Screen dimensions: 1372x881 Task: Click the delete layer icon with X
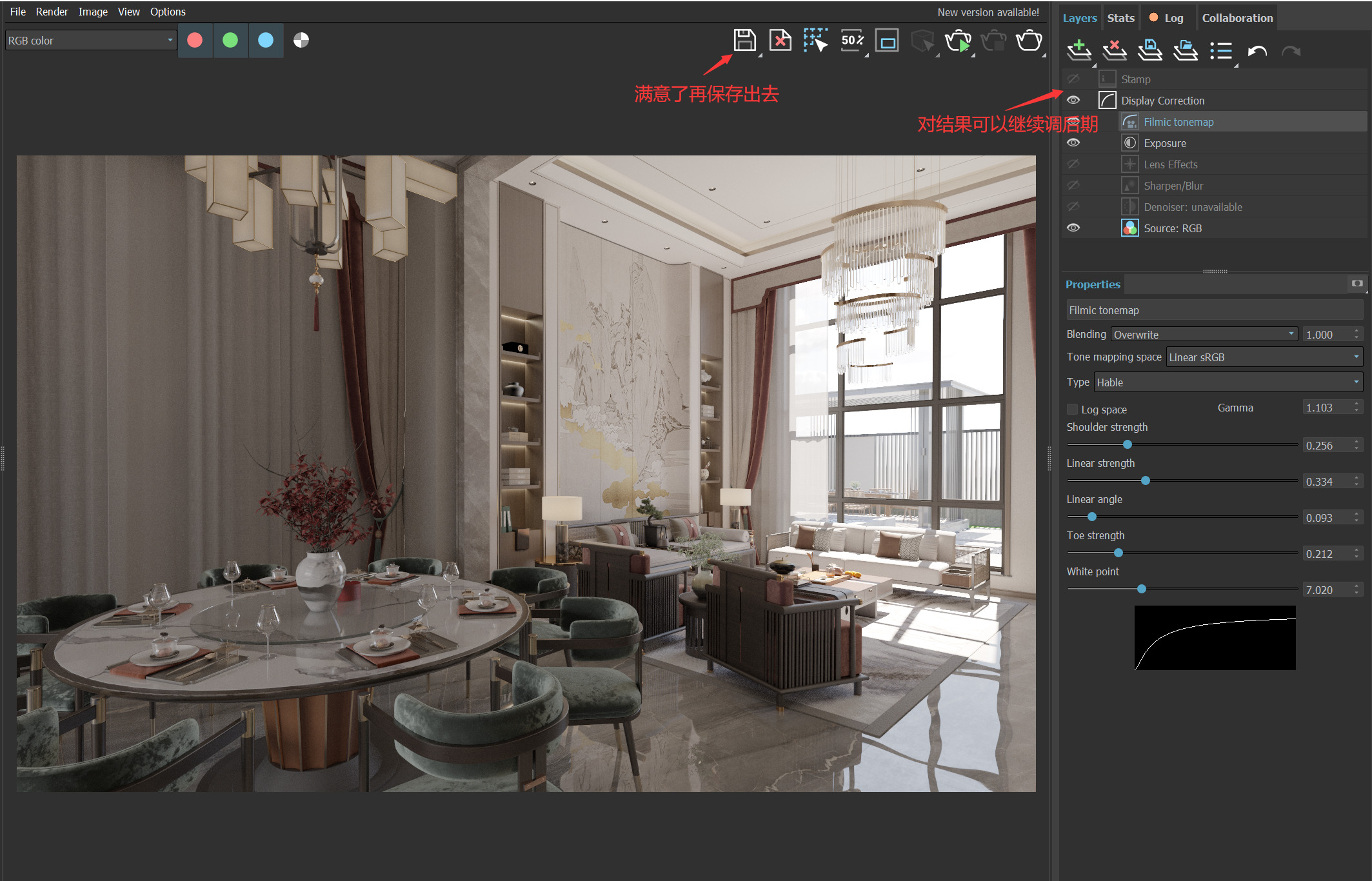click(x=1114, y=50)
